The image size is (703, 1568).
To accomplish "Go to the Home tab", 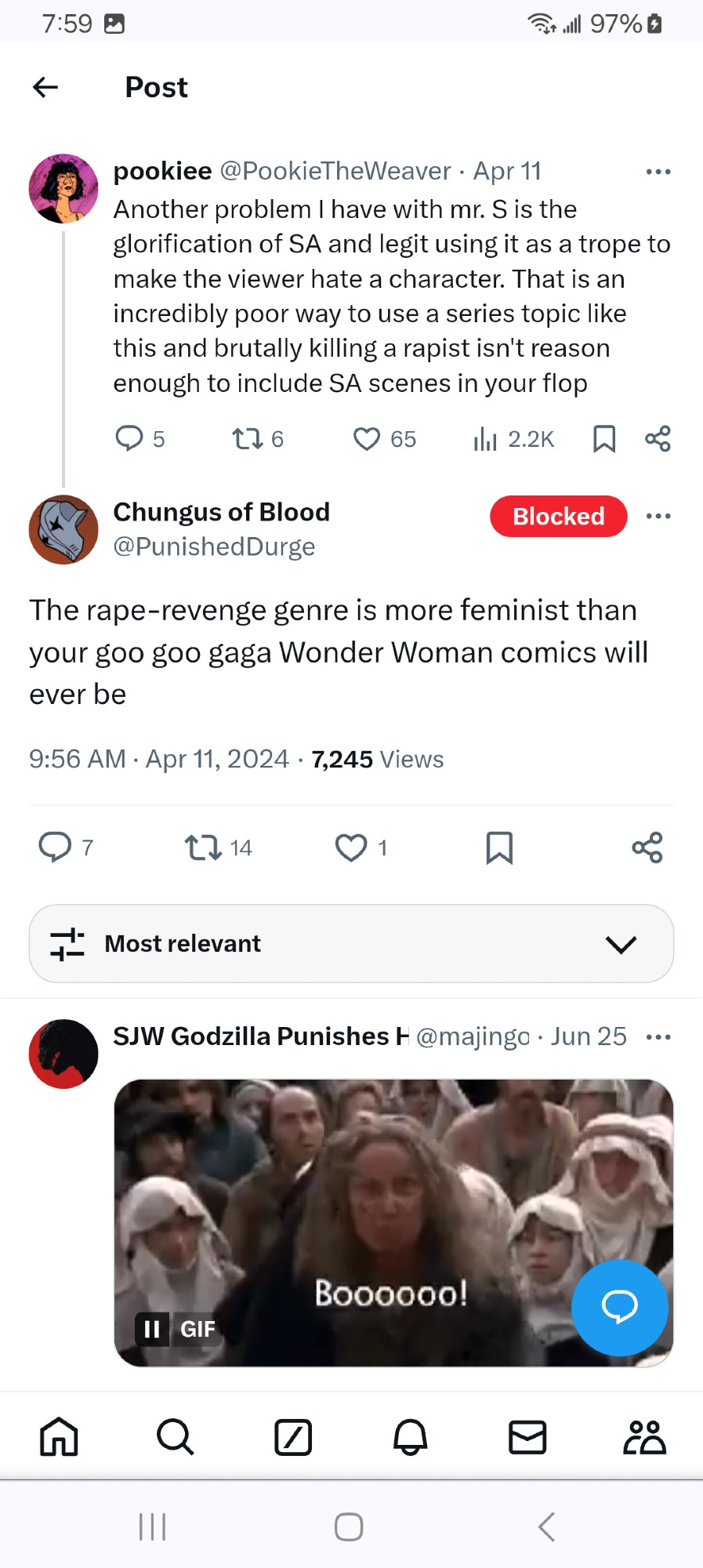I will [59, 1437].
